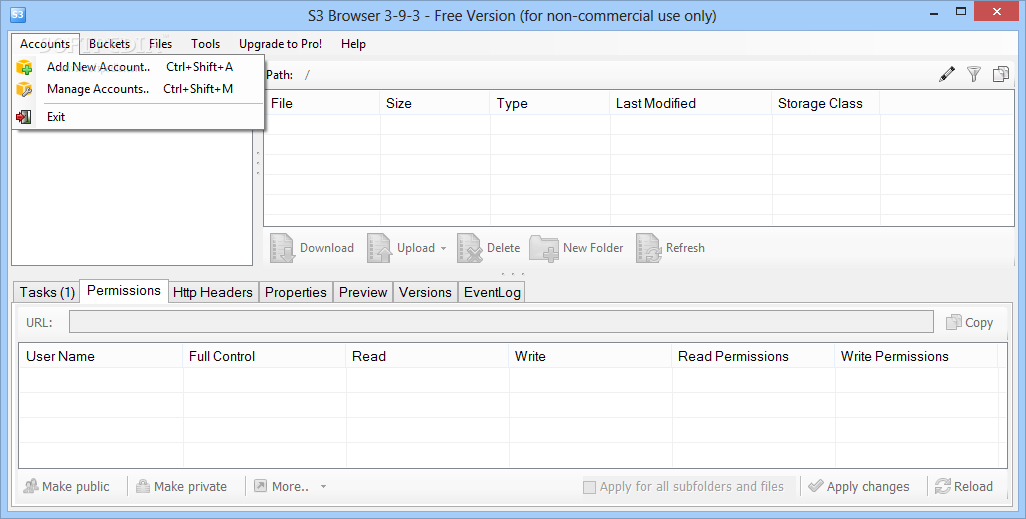Image resolution: width=1026 pixels, height=519 pixels.
Task: Click the Reload arrows icon
Action: [943, 486]
